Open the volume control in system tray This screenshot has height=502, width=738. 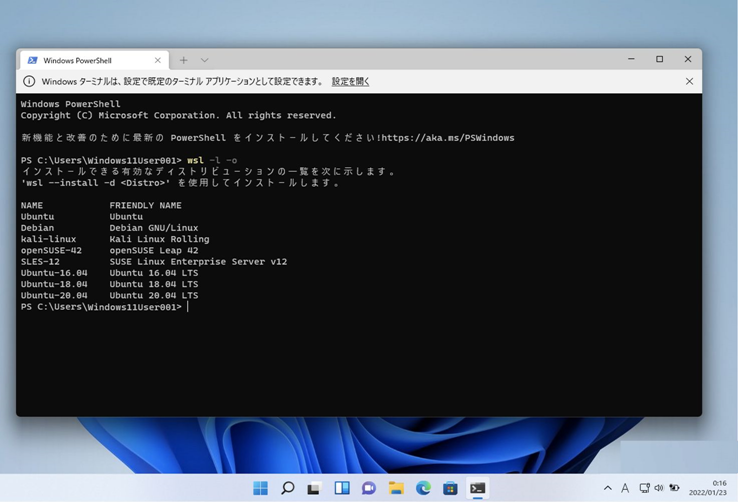click(x=659, y=488)
